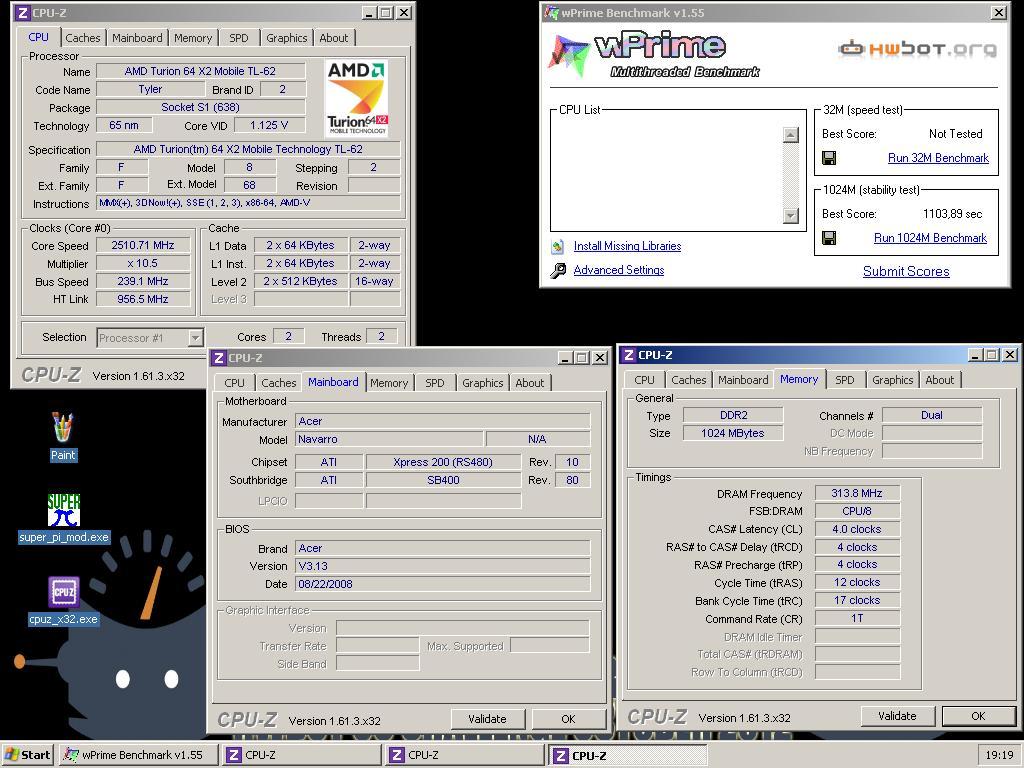
Task: Click Validate in Memory window
Action: pyautogui.click(x=897, y=716)
